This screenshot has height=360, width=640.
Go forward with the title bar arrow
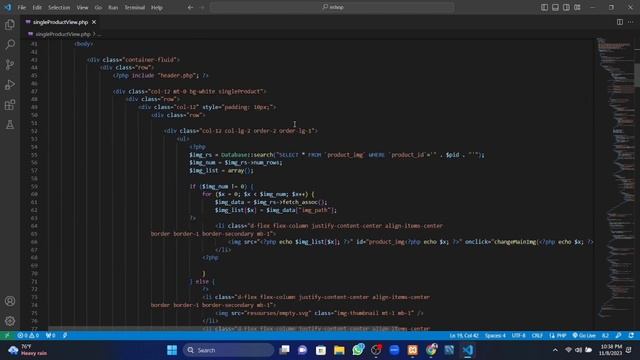pyautogui.click(x=202, y=7)
